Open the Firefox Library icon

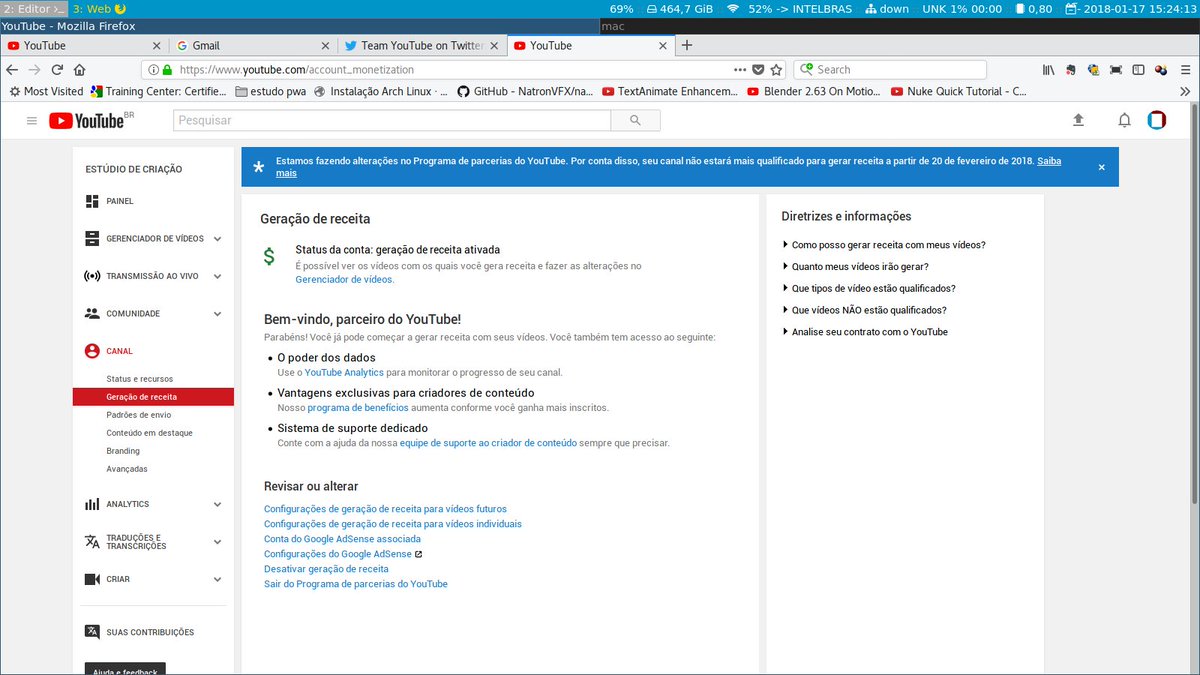(x=1049, y=70)
